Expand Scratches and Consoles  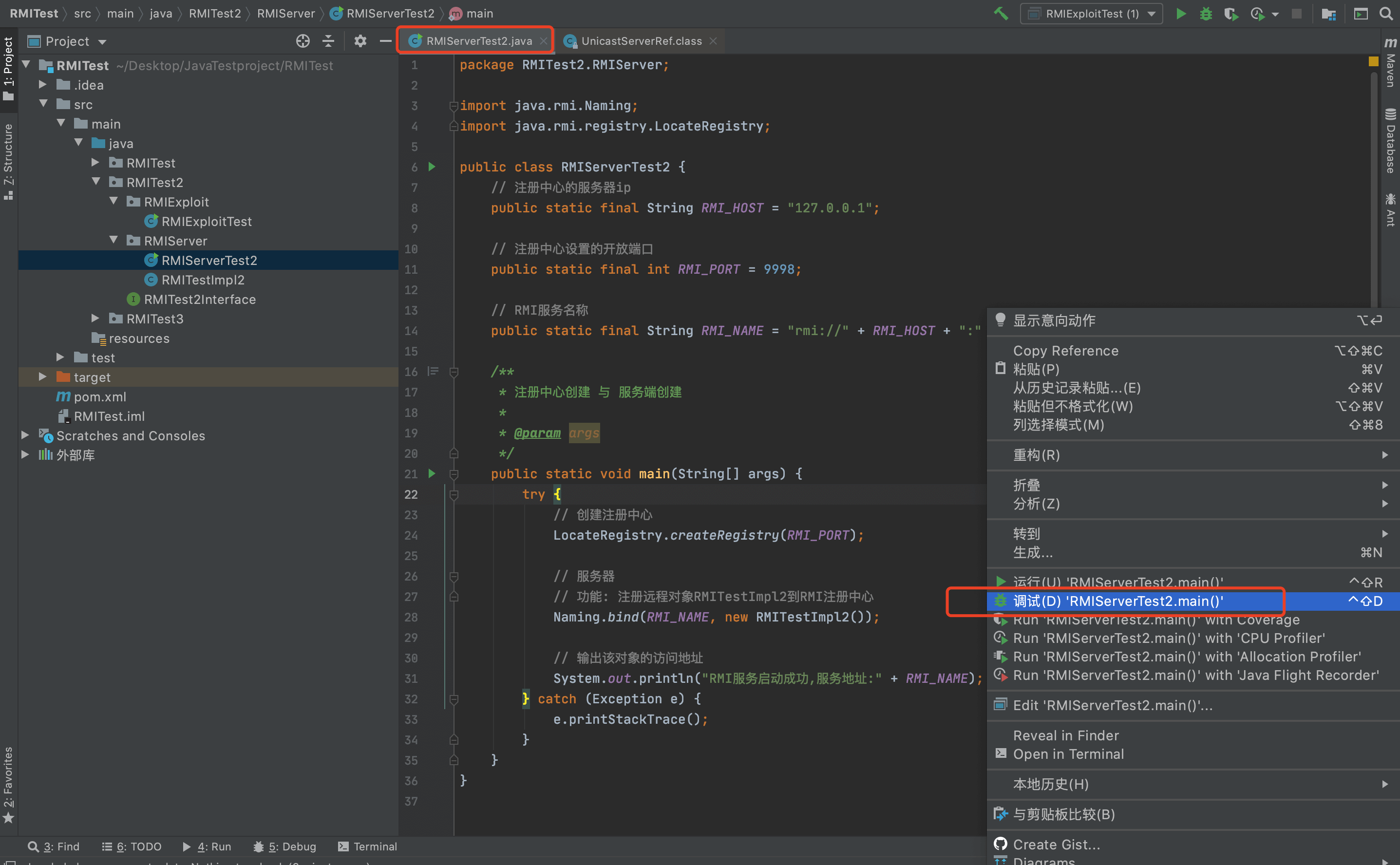point(26,435)
